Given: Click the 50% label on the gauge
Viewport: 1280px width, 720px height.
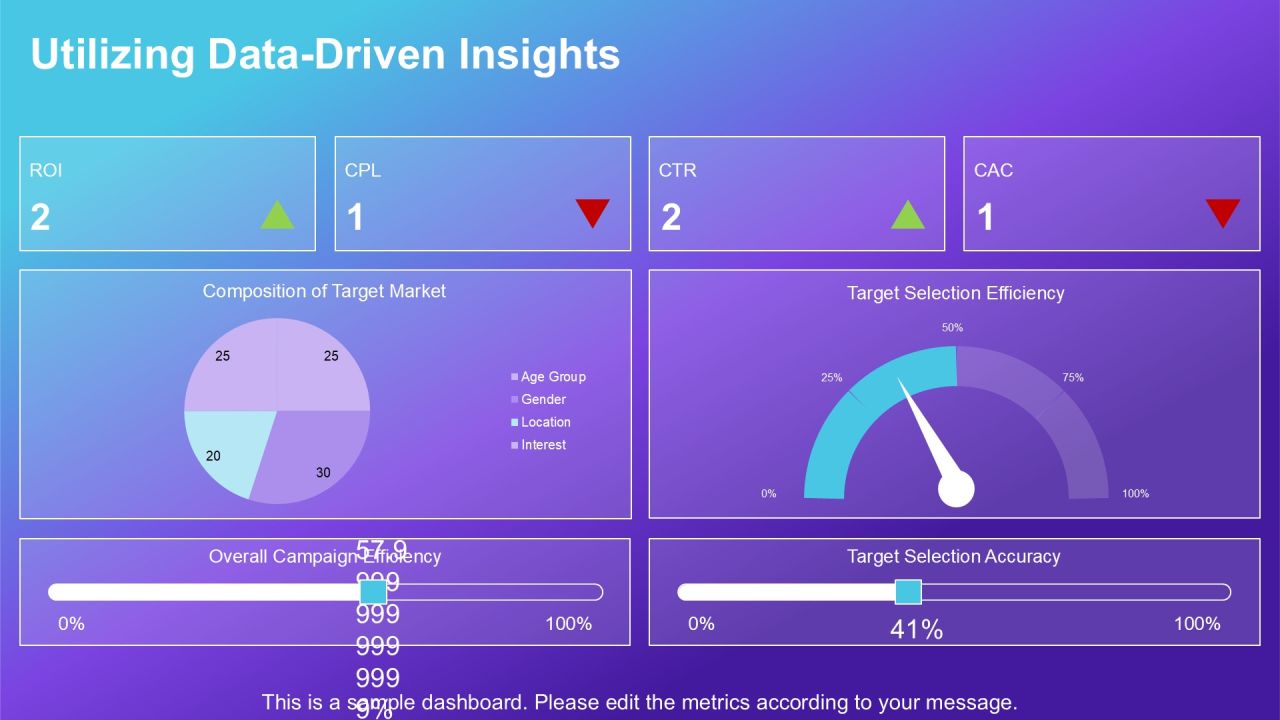Looking at the screenshot, I should coord(952,328).
